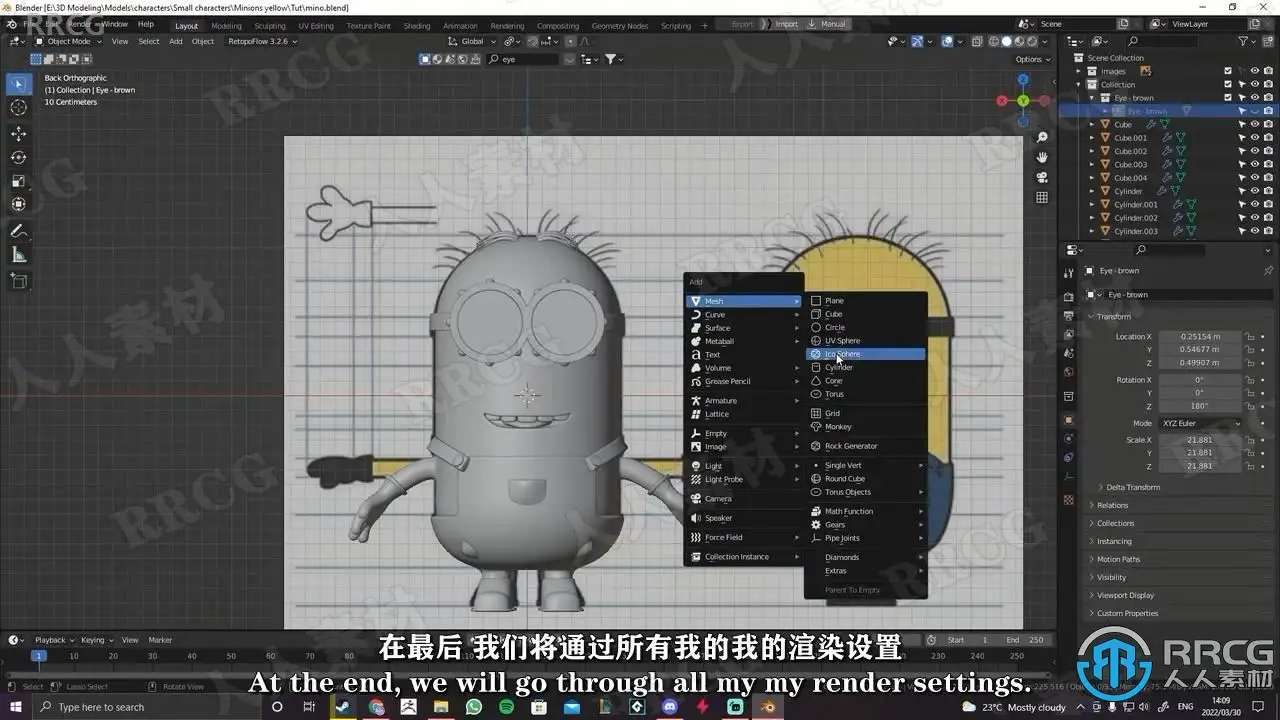Click the pan view hand icon
Image resolution: width=1280 pixels, height=720 pixels.
[1042, 157]
